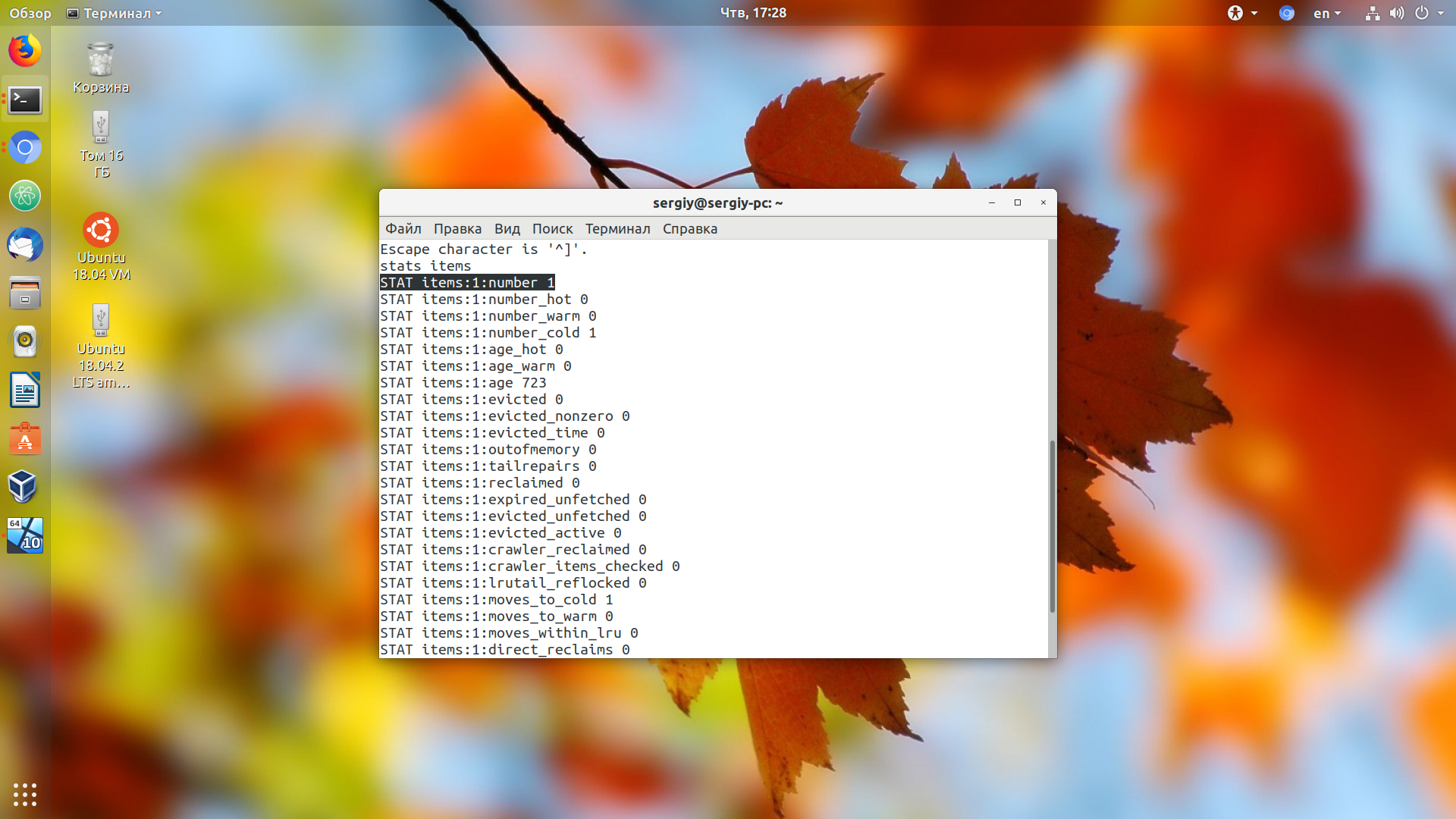Expand the Терминал app menu in top bar

pyautogui.click(x=115, y=13)
